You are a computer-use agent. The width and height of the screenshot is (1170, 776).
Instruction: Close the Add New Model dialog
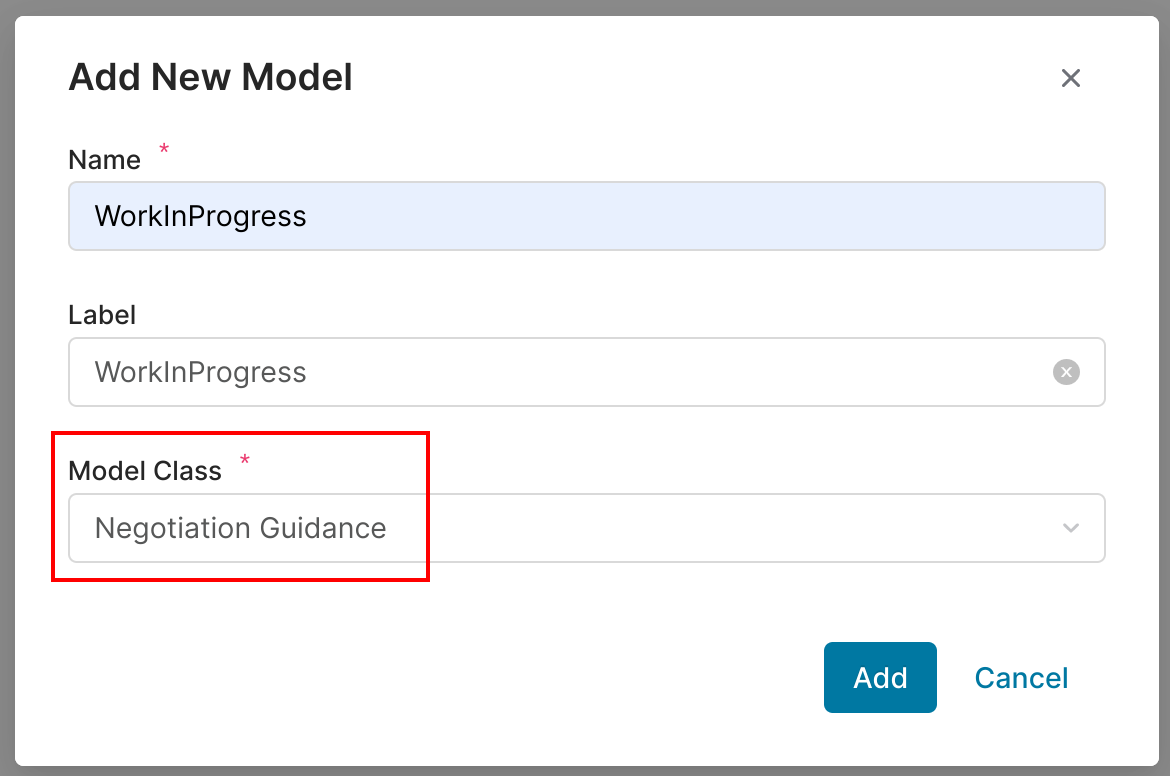pos(1071,78)
